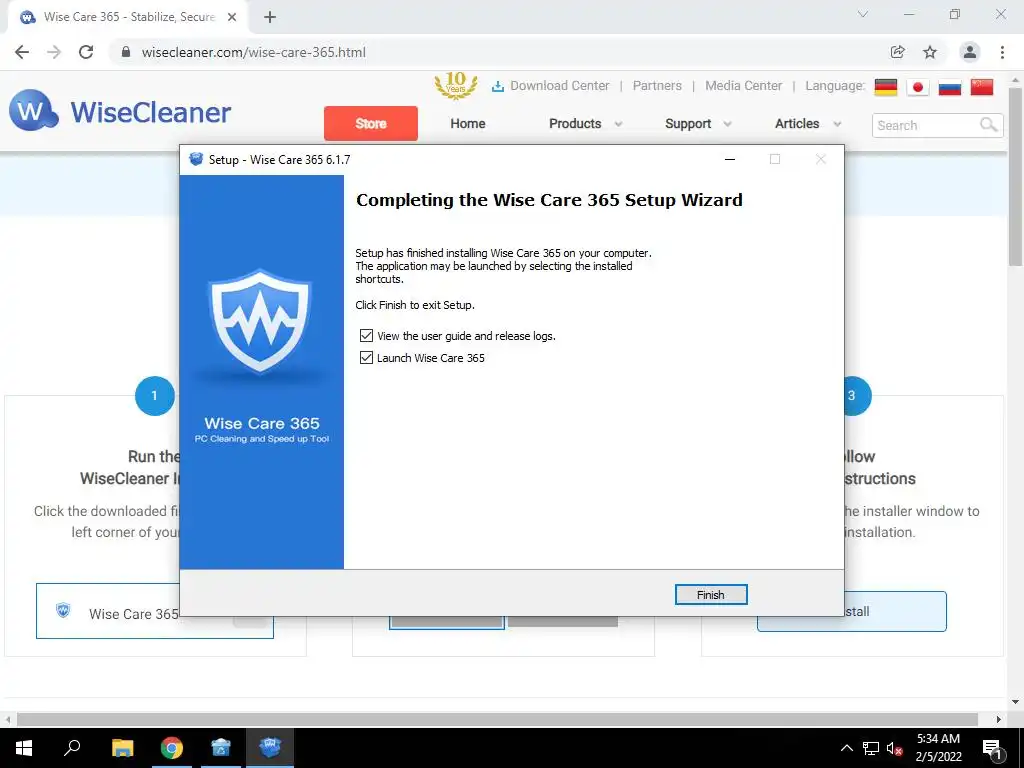Viewport: 1024px width, 768px height.
Task: Open the red Store button
Action: click(370, 123)
